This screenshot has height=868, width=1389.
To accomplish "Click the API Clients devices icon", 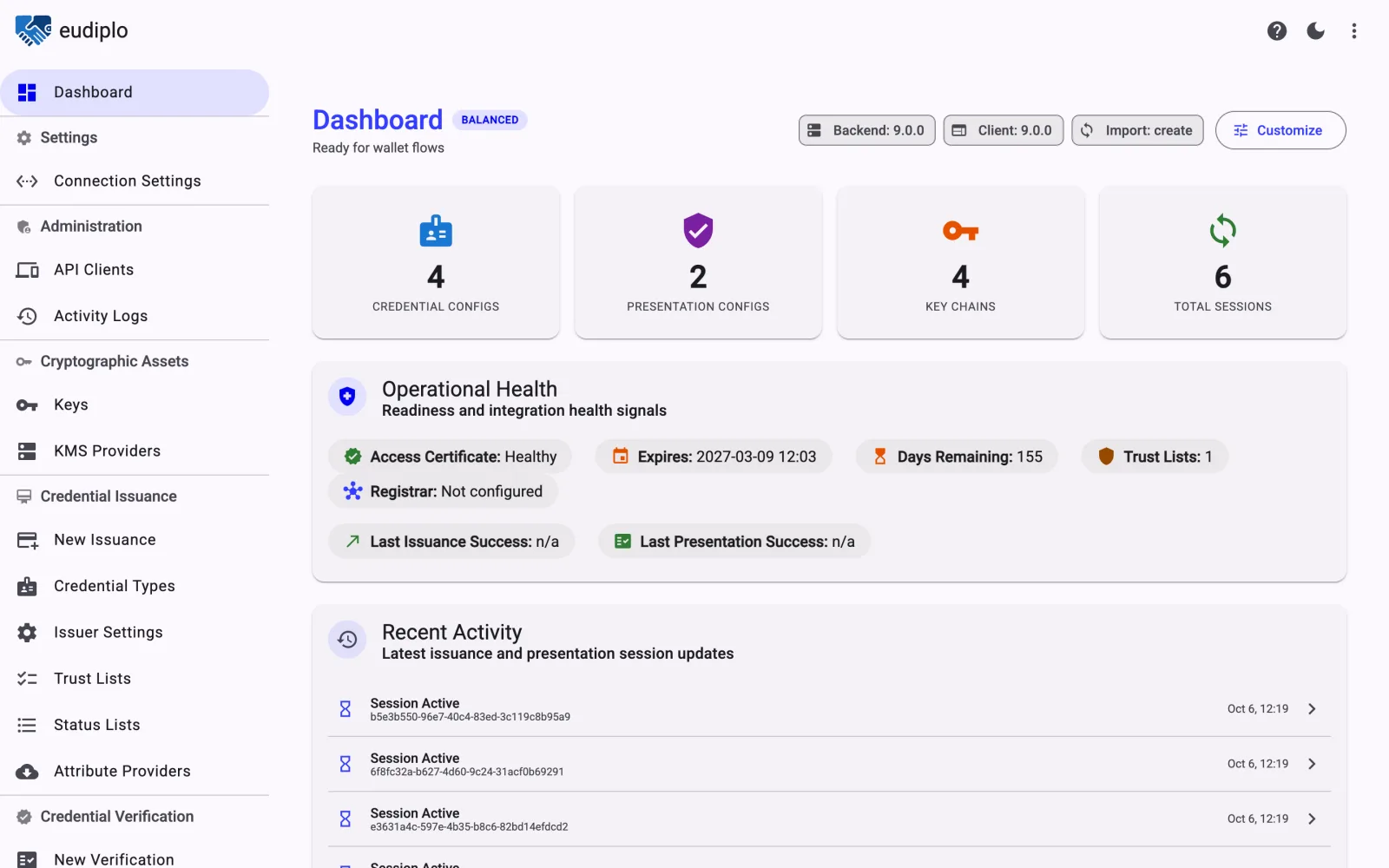I will tap(27, 270).
